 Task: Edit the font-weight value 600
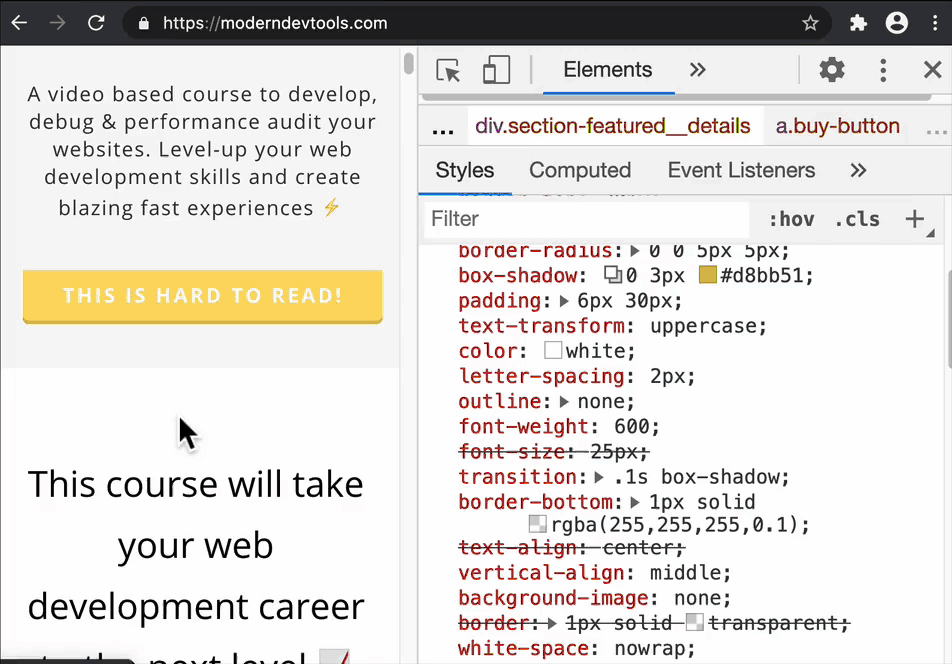click(x=630, y=426)
